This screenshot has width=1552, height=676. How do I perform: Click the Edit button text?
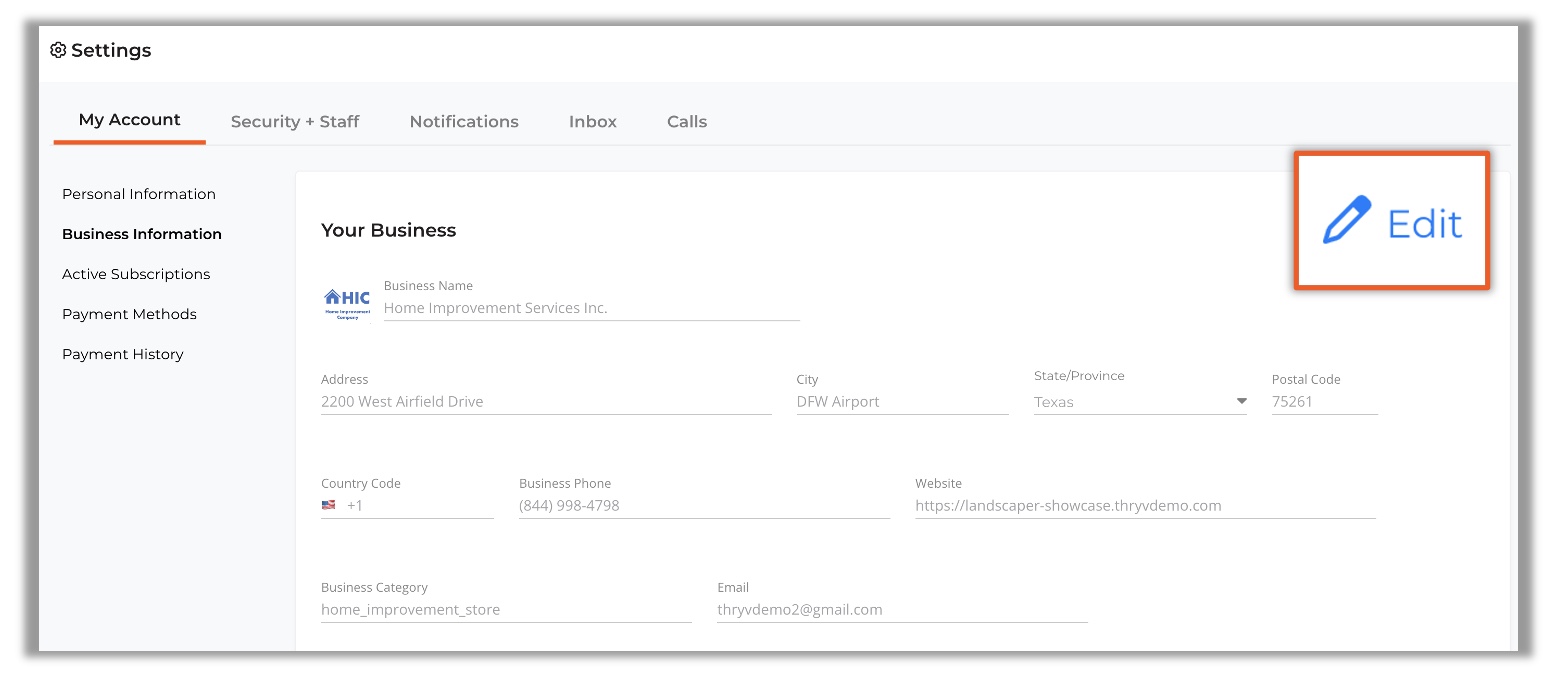(1425, 223)
